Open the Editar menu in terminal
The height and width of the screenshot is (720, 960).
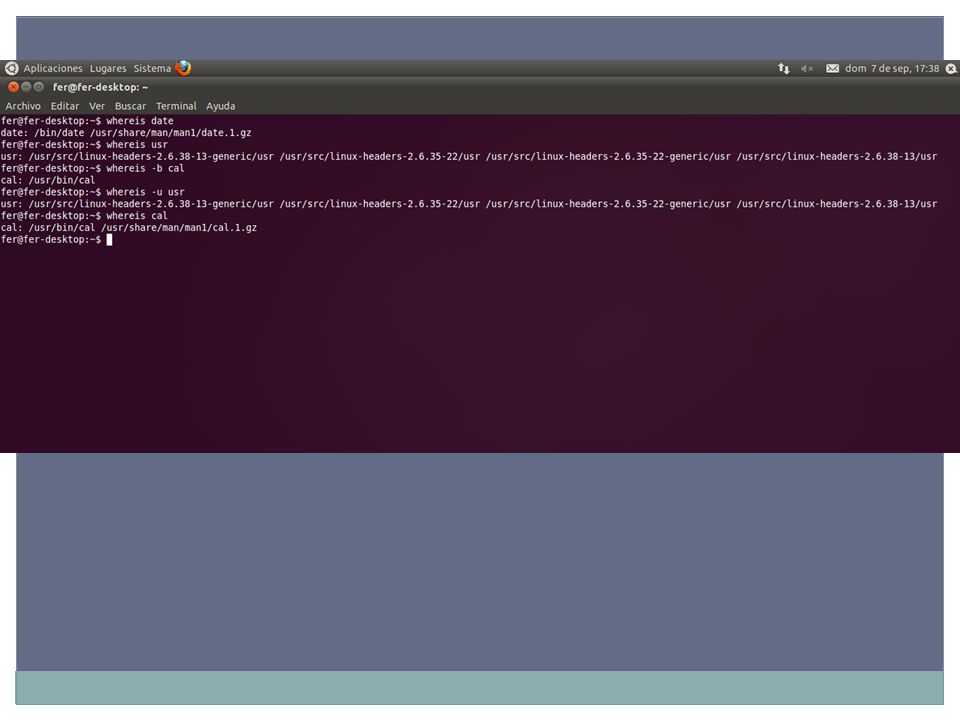point(65,106)
